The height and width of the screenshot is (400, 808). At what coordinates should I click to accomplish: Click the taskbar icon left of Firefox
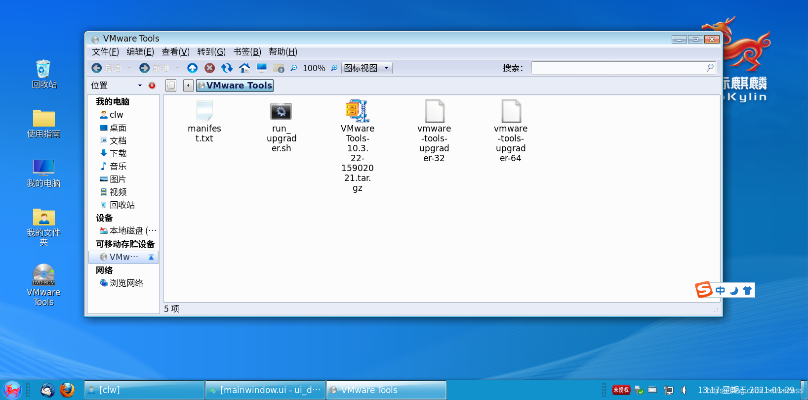point(48,390)
